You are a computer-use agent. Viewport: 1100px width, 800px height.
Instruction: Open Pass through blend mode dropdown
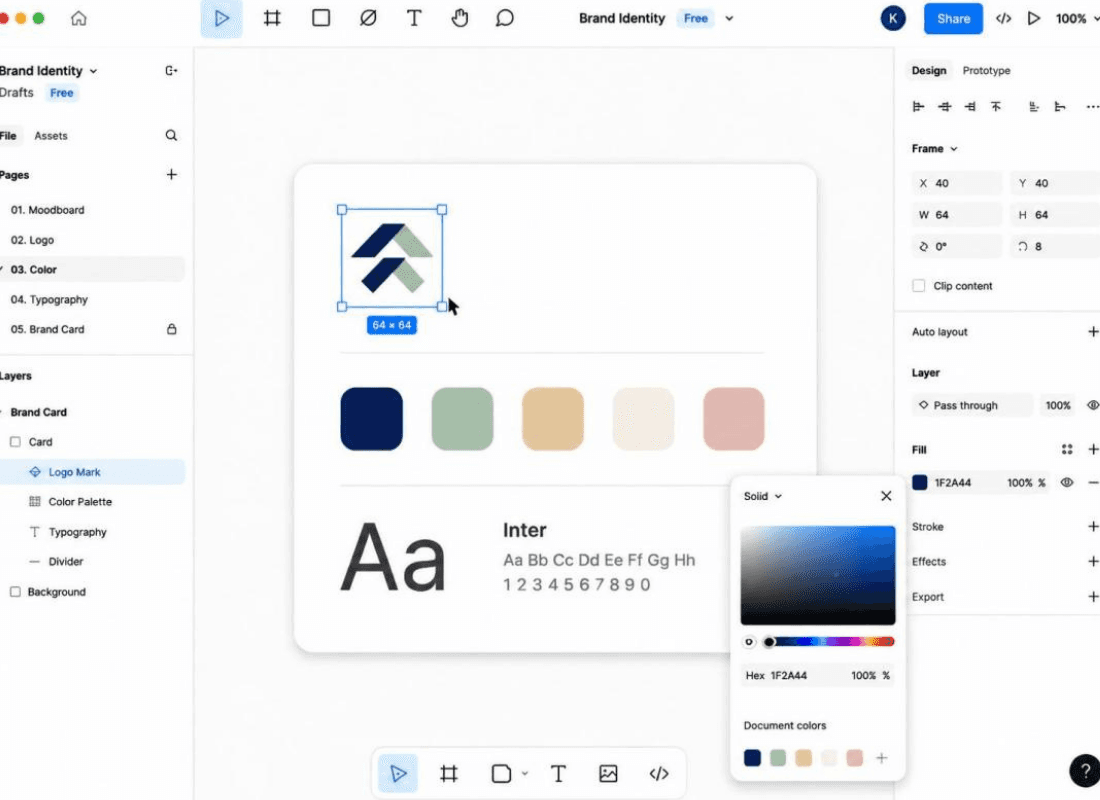tap(972, 405)
